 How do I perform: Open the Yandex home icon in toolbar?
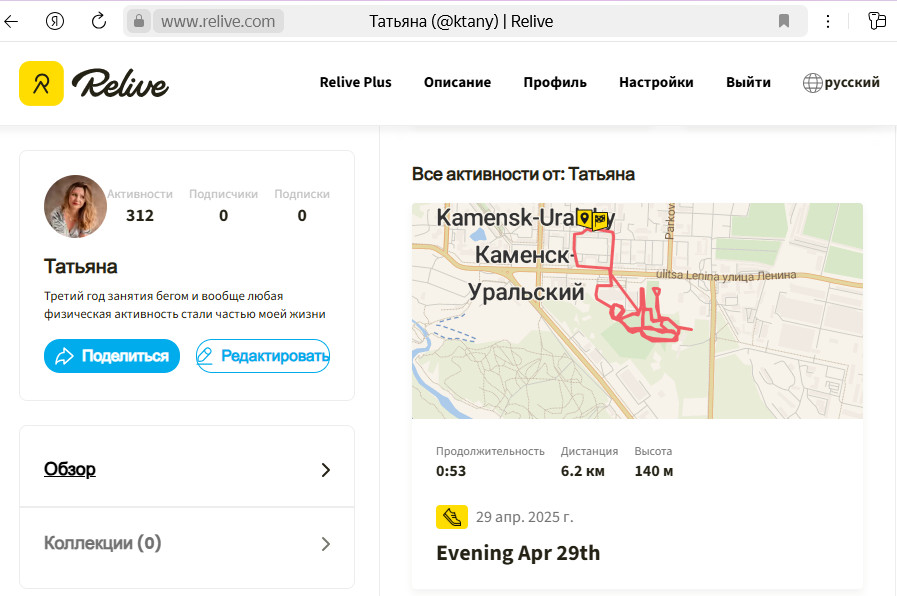55,22
